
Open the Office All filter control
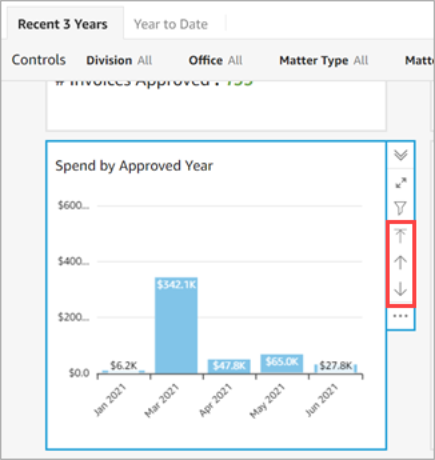(x=215, y=60)
